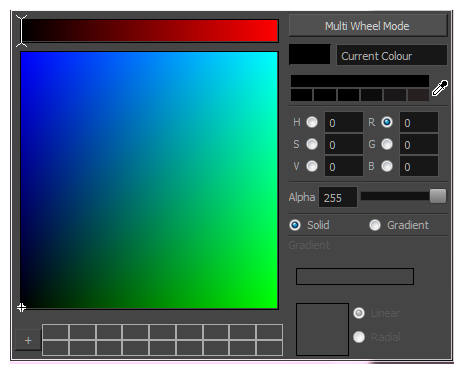Click the plus button to add swatch
Image resolution: width=464 pixels, height=374 pixels.
[x=28, y=341]
